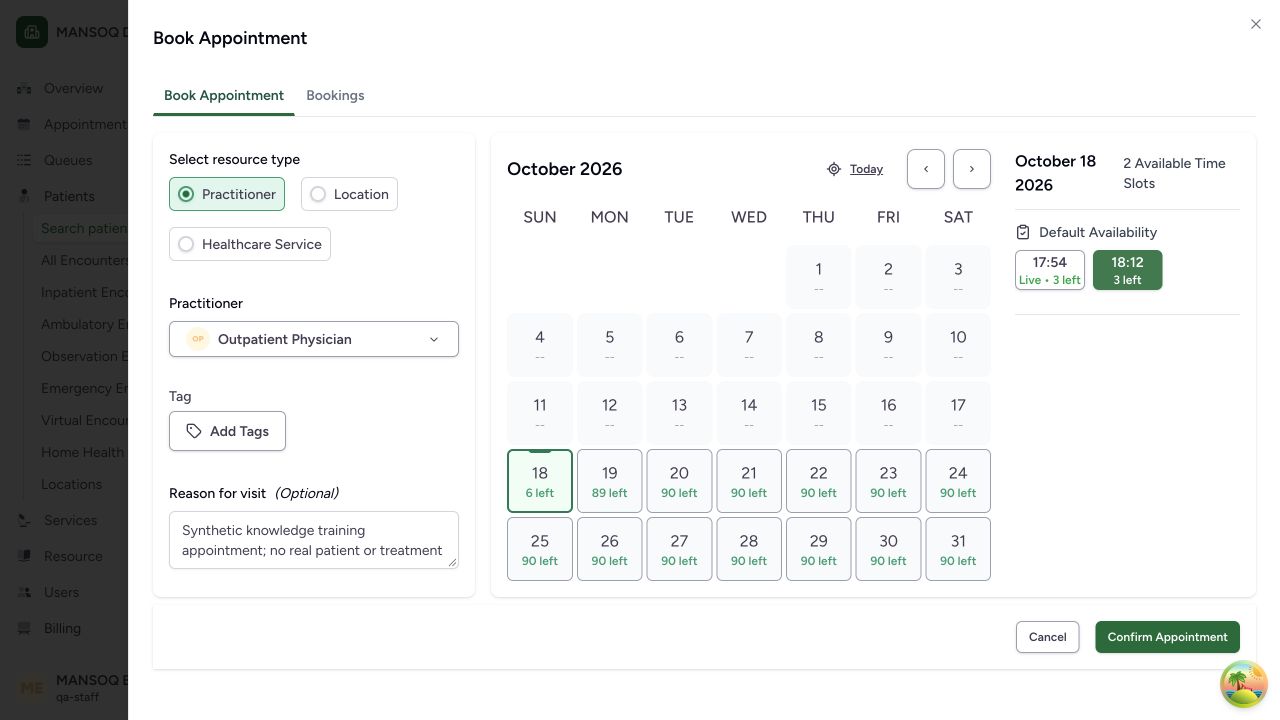Viewport: 1280px width, 720px height.
Task: Click the Patients sidebar icon
Action: pos(24,196)
